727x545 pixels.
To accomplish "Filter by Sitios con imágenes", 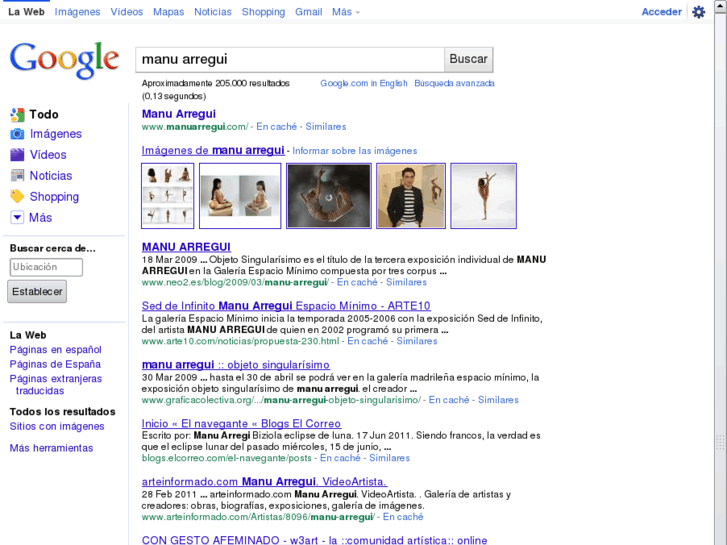I will tap(57, 426).
